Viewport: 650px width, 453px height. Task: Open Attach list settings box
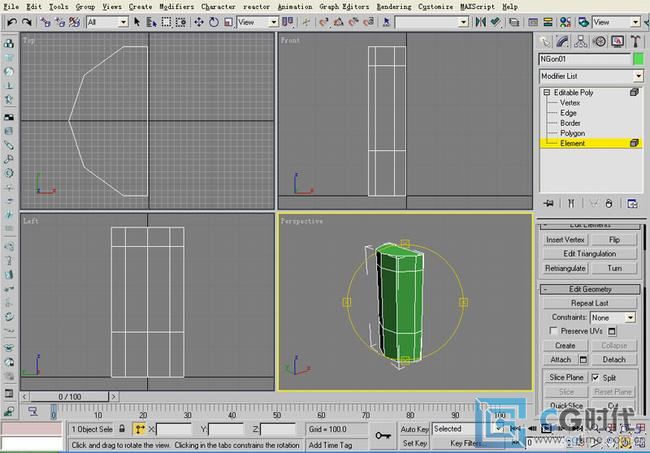583,360
